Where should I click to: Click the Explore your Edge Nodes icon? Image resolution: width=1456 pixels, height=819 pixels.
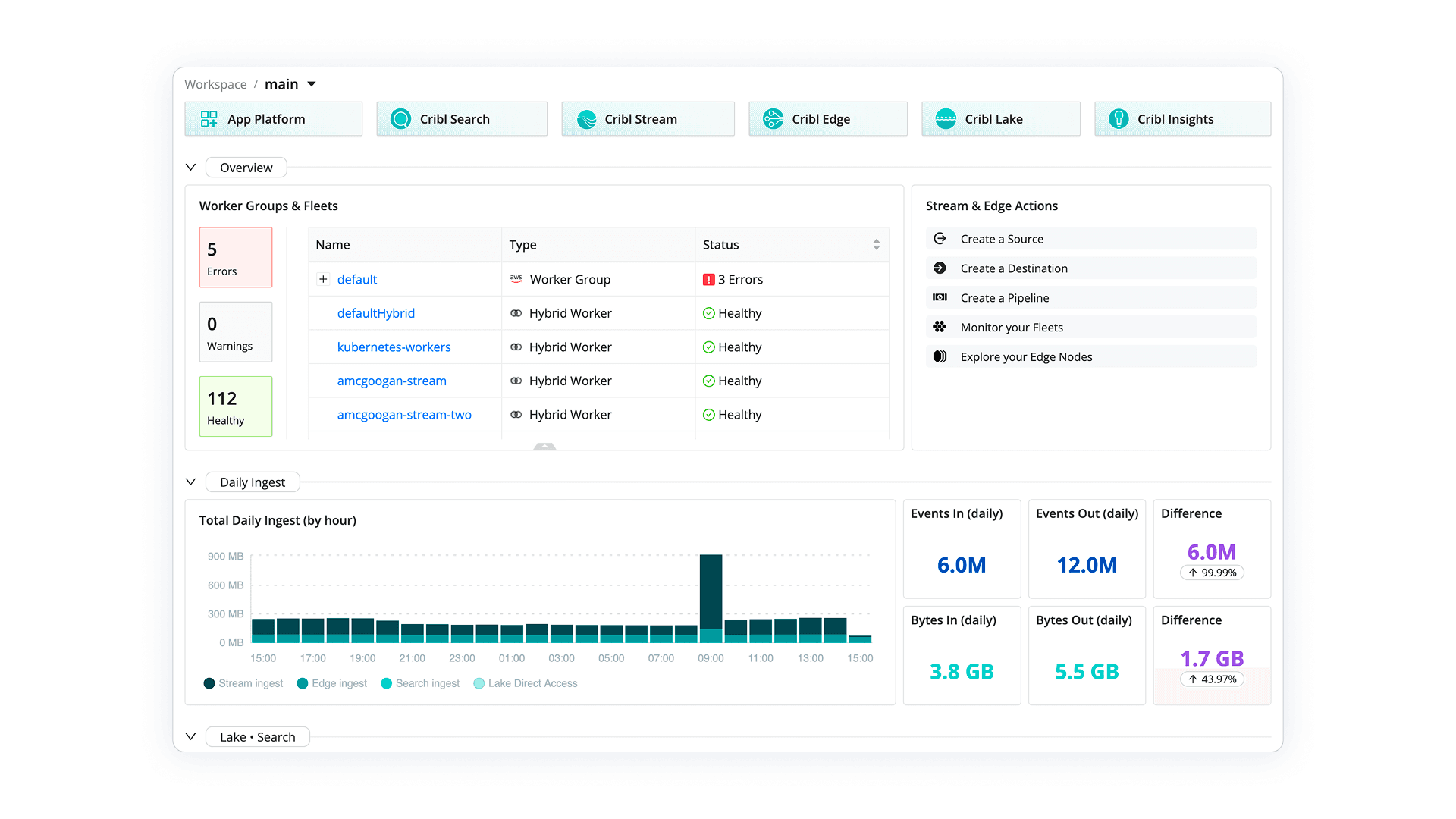point(940,356)
